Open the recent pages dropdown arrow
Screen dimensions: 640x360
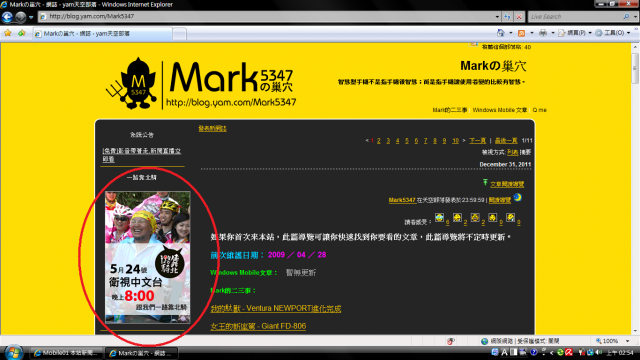pyautogui.click(x=31, y=17)
